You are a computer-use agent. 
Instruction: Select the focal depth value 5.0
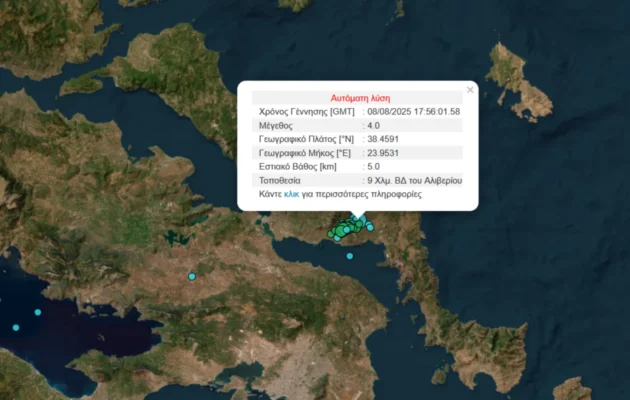tap(373, 167)
